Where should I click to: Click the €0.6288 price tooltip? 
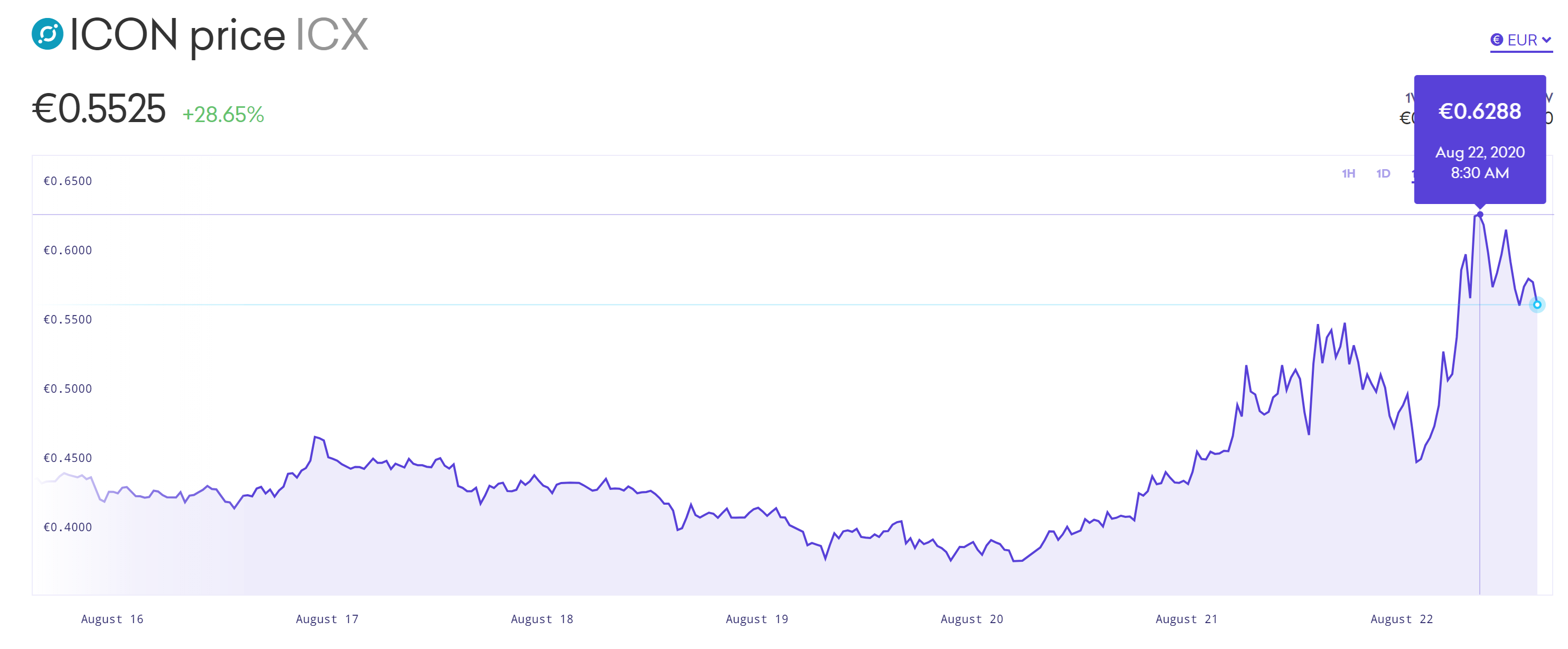[1480, 140]
